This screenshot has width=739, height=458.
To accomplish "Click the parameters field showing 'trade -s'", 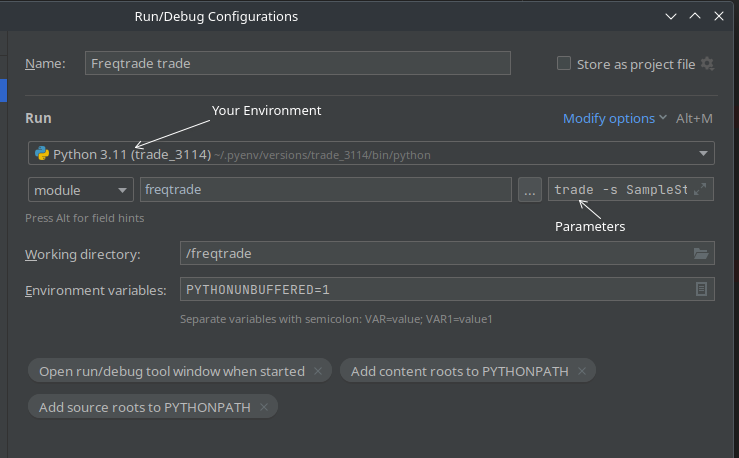I will pos(620,190).
